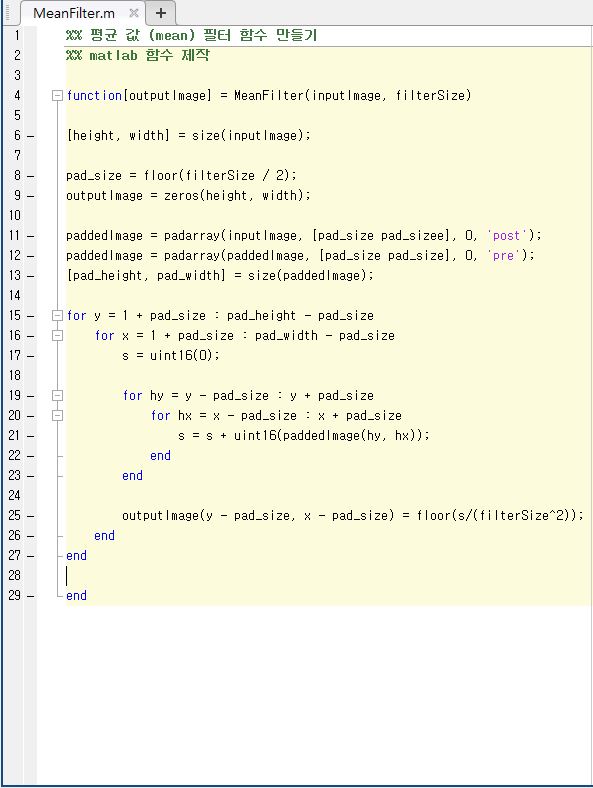Image resolution: width=593 pixels, height=788 pixels.
Task: Click line number 3 in gutter
Action: (x=17, y=75)
